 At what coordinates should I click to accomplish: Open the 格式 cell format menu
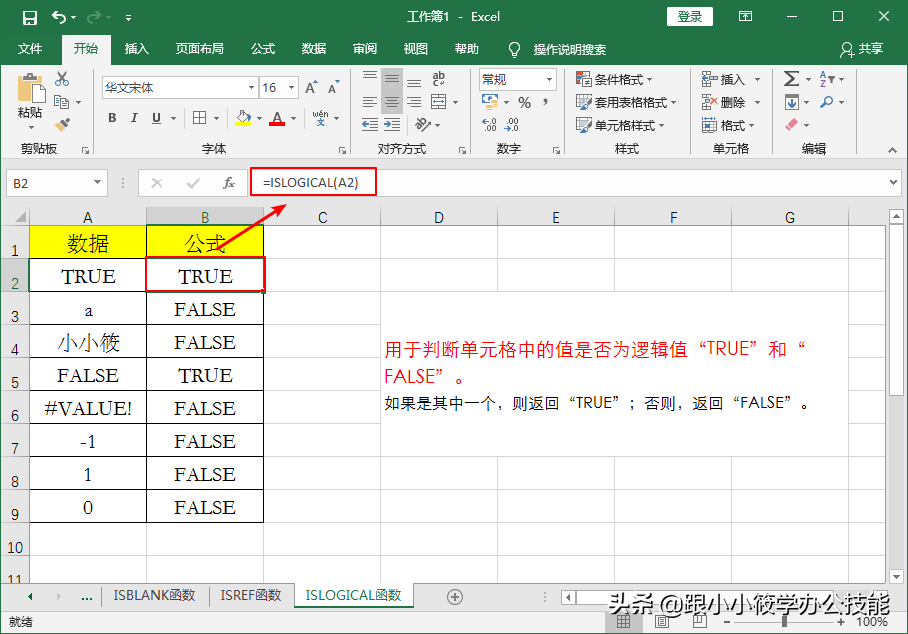click(728, 125)
